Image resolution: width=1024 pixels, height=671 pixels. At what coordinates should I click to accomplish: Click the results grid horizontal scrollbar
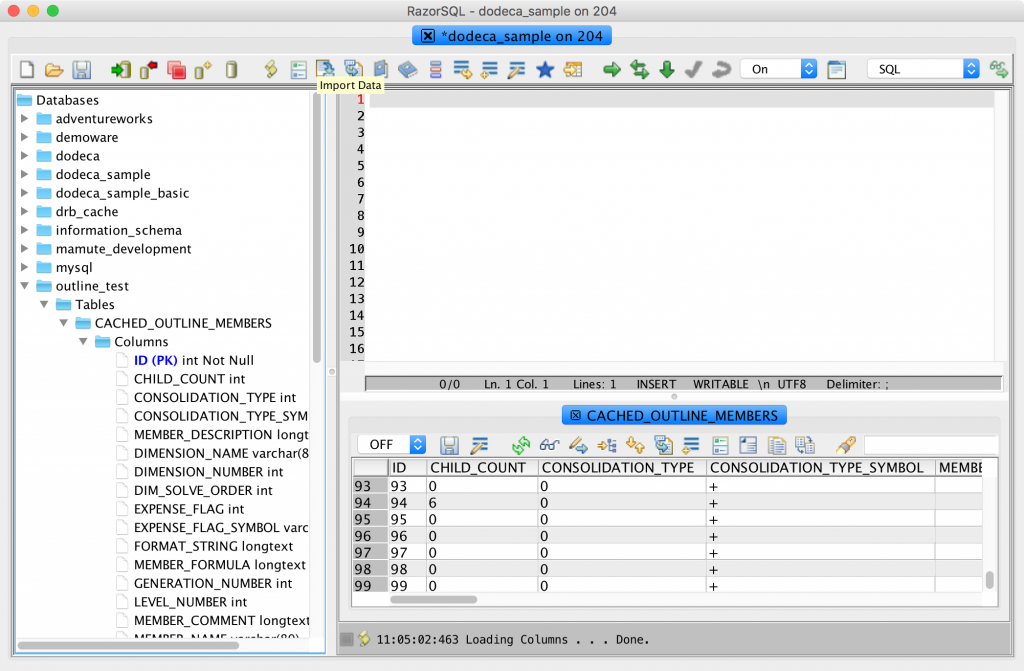tap(434, 599)
